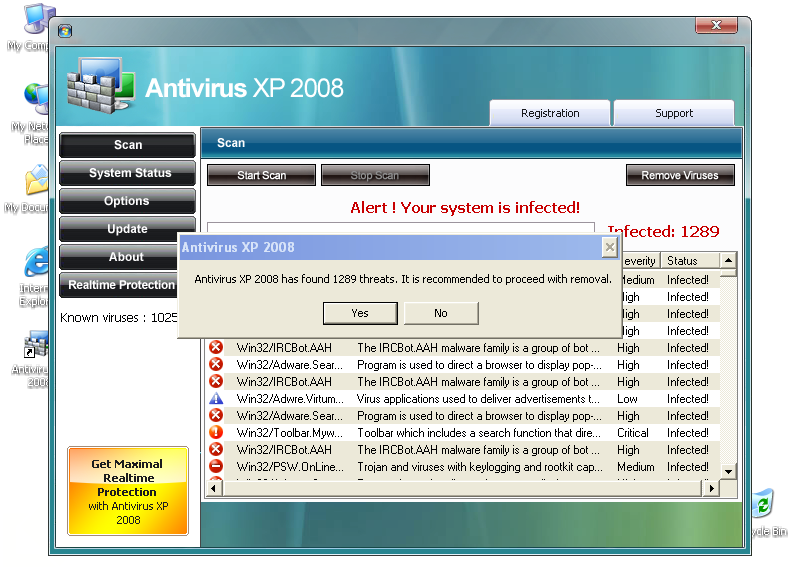Screen dimensions: 800x570
Task: Select the Win32/Toolbar.Myw... row name
Action: pyautogui.click(x=289, y=433)
